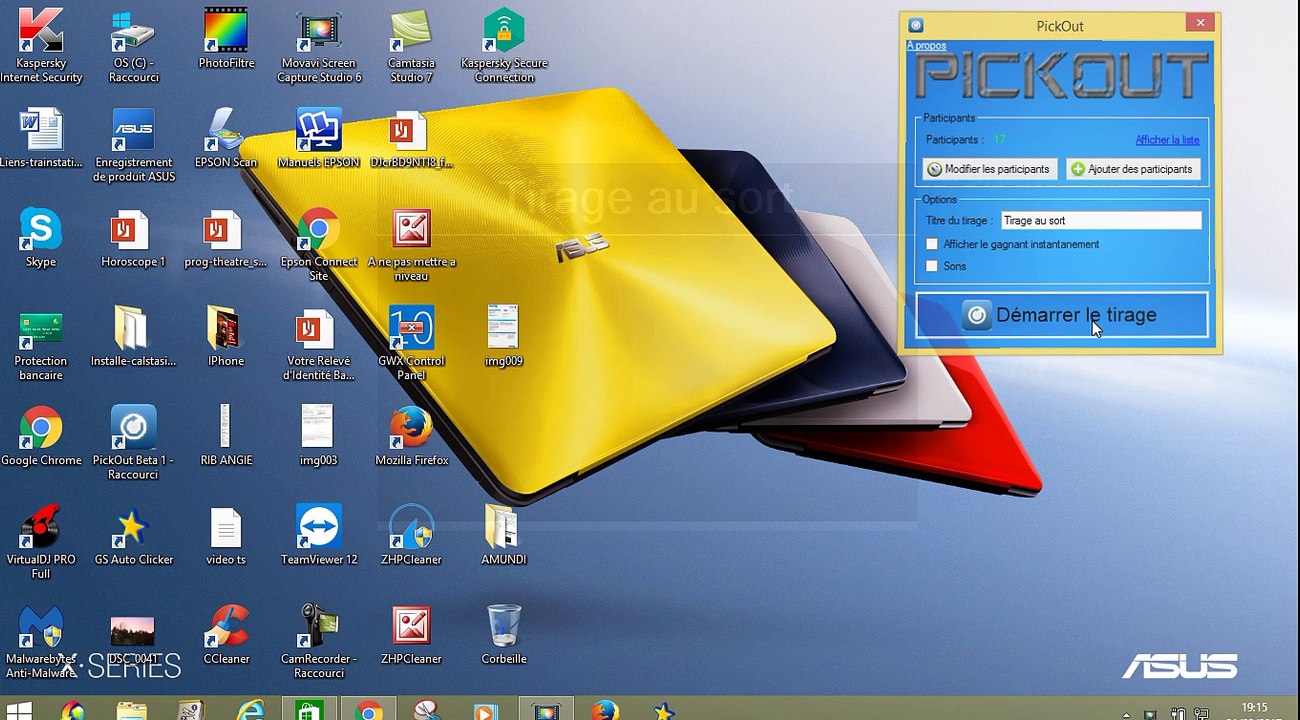
Task: Open Firefox from the taskbar
Action: 604,711
